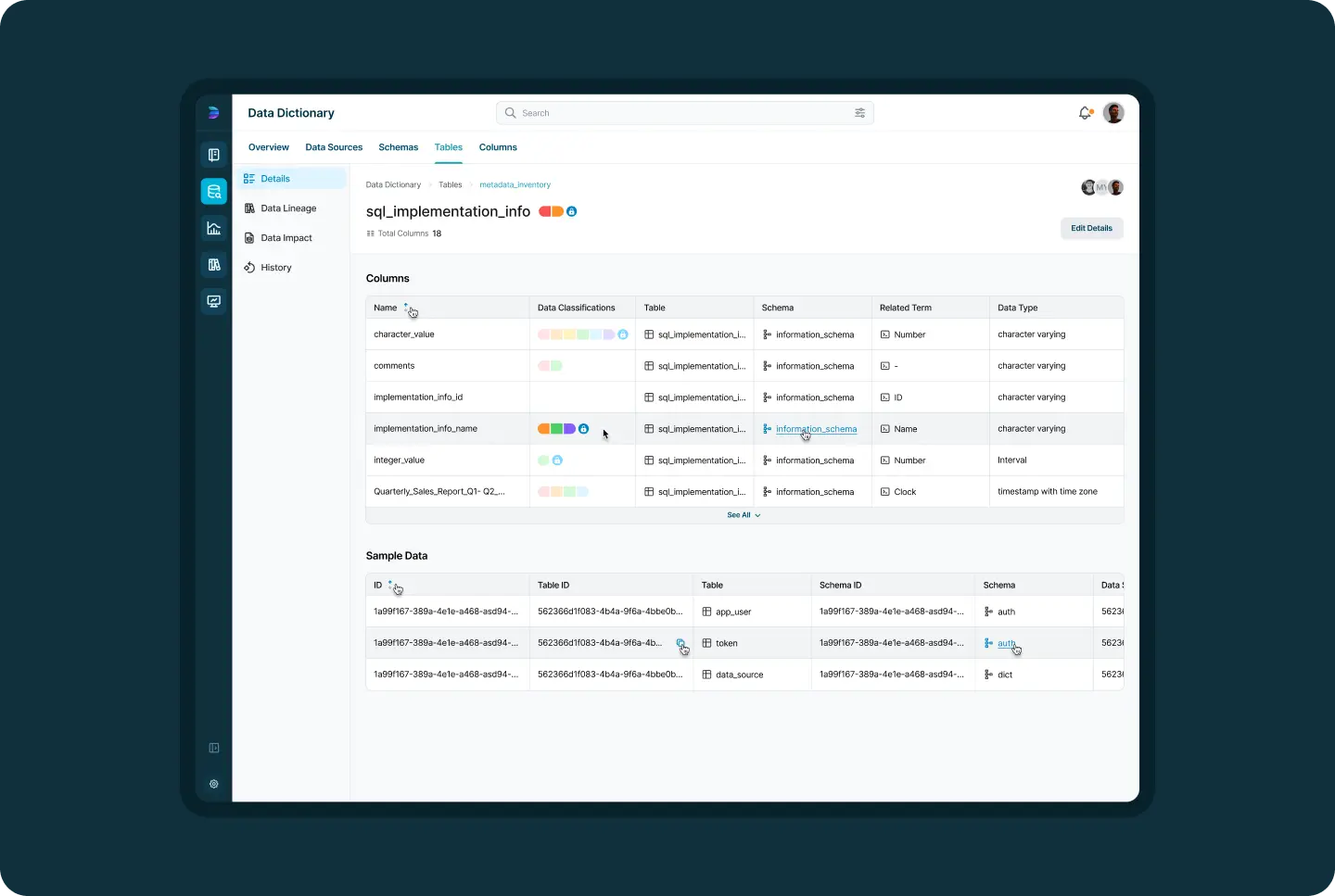
Task: Click the book icon in left sidebar
Action: [213, 155]
